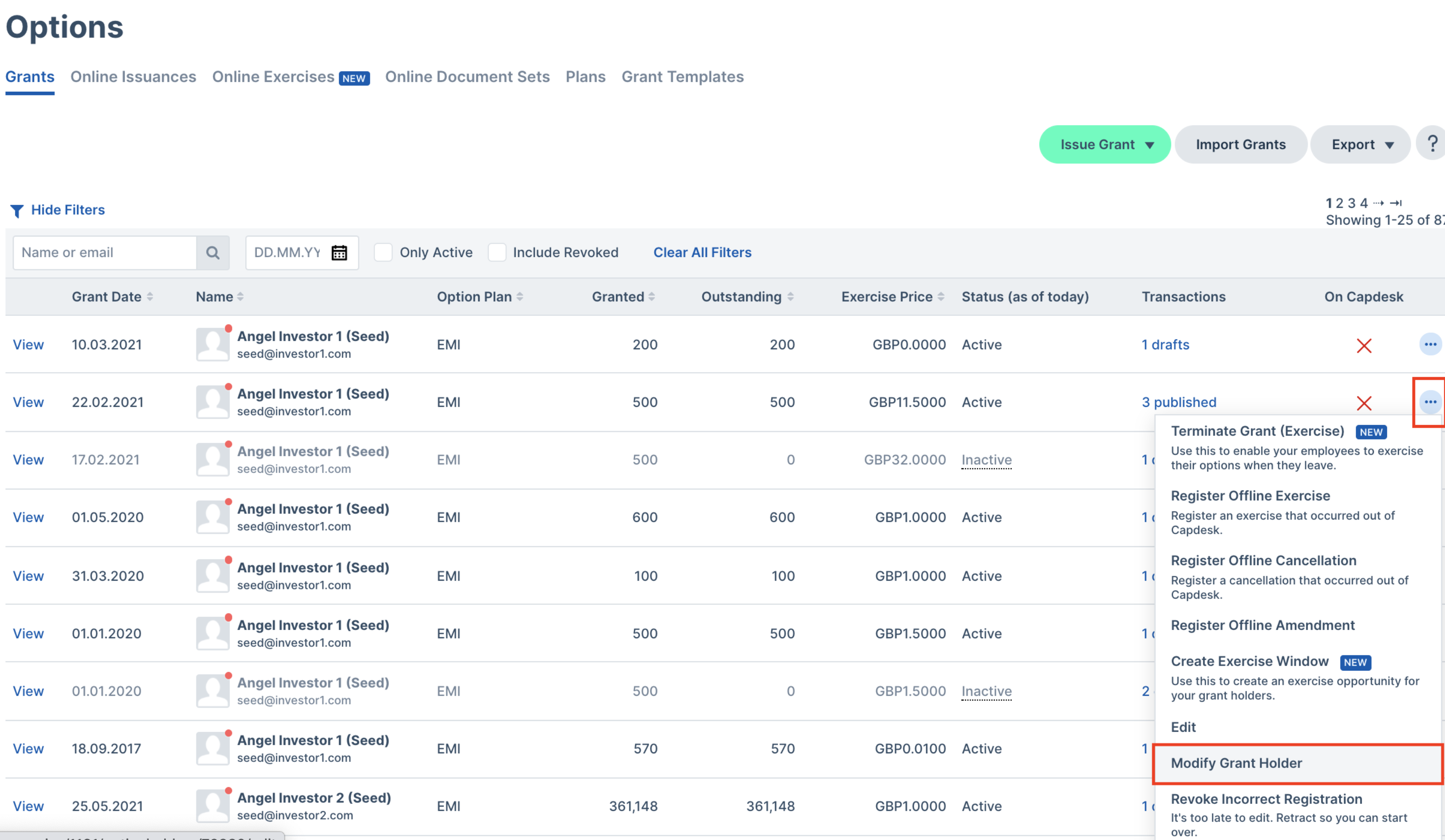Viewport: 1445px width, 840px height.
Task: Click the help question mark button
Action: click(1432, 144)
